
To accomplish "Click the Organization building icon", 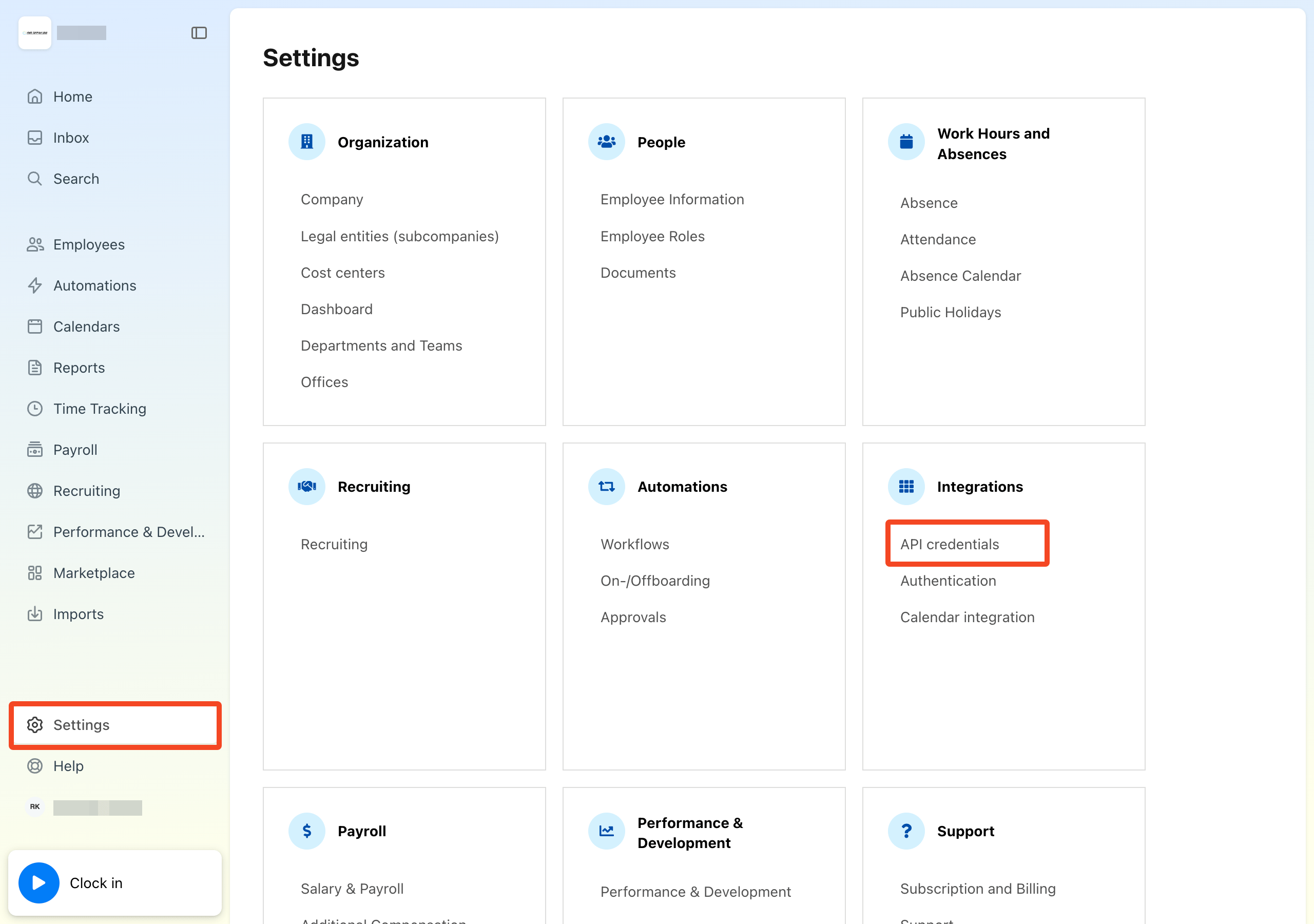I will point(307,142).
